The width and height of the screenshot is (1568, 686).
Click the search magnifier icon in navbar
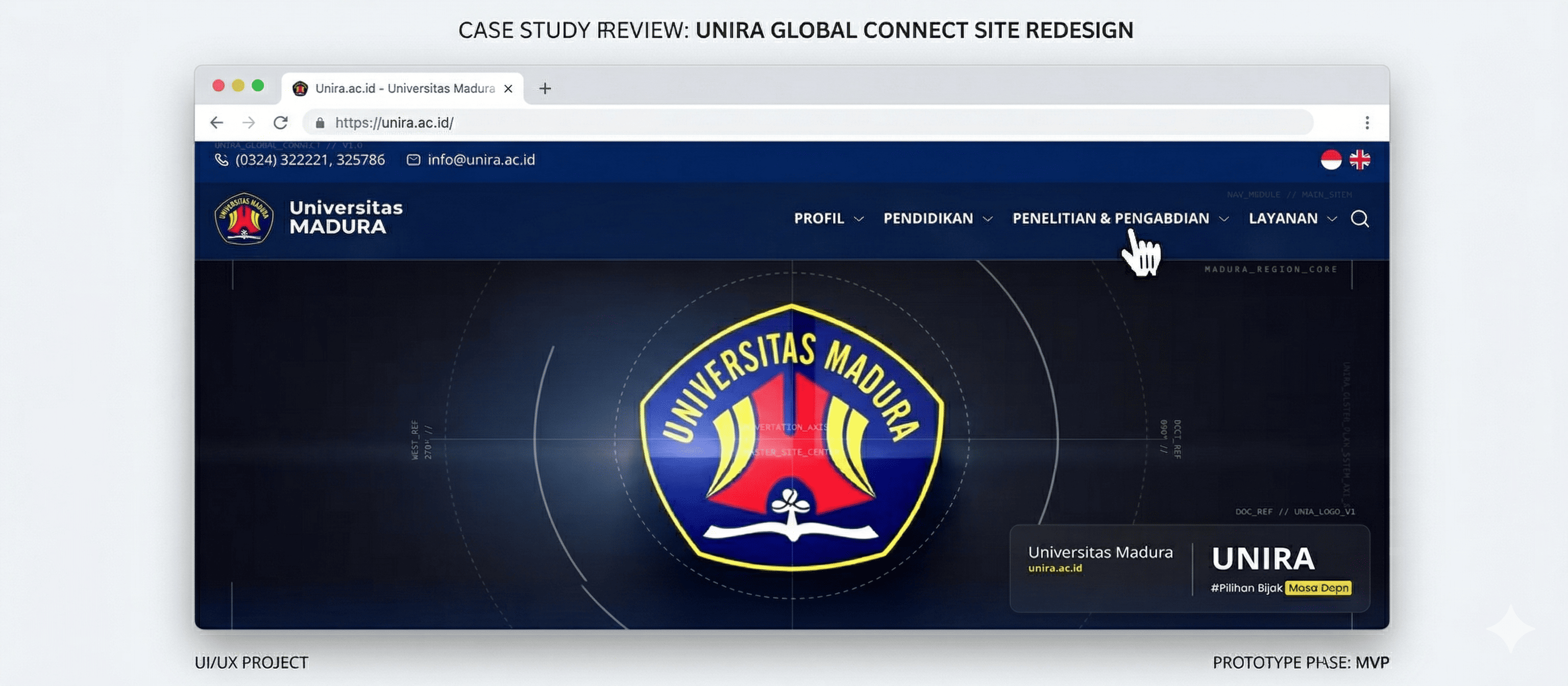pyautogui.click(x=1360, y=218)
